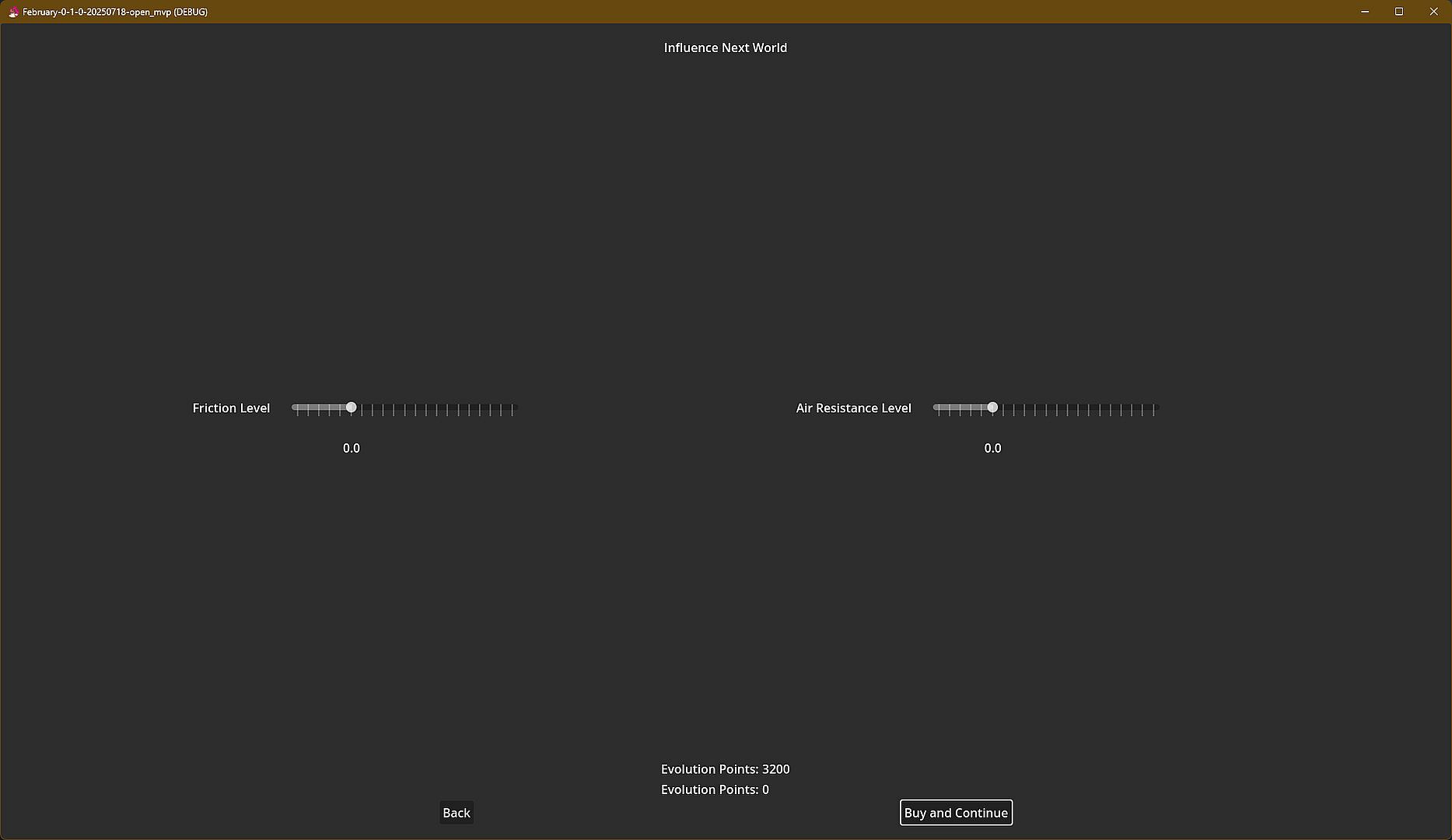This screenshot has height=840, width=1452.
Task: Click the "Friction Level" label
Action: tap(231, 408)
